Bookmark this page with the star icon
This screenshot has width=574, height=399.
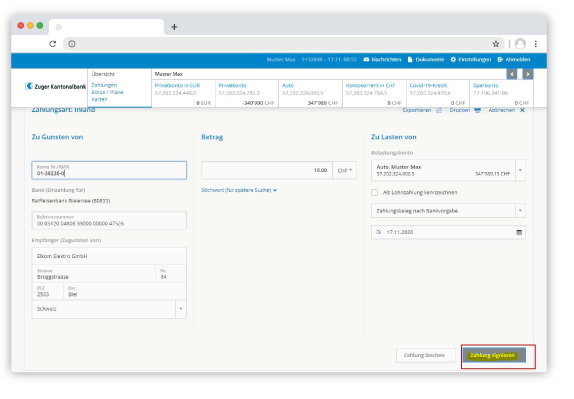tap(496, 44)
